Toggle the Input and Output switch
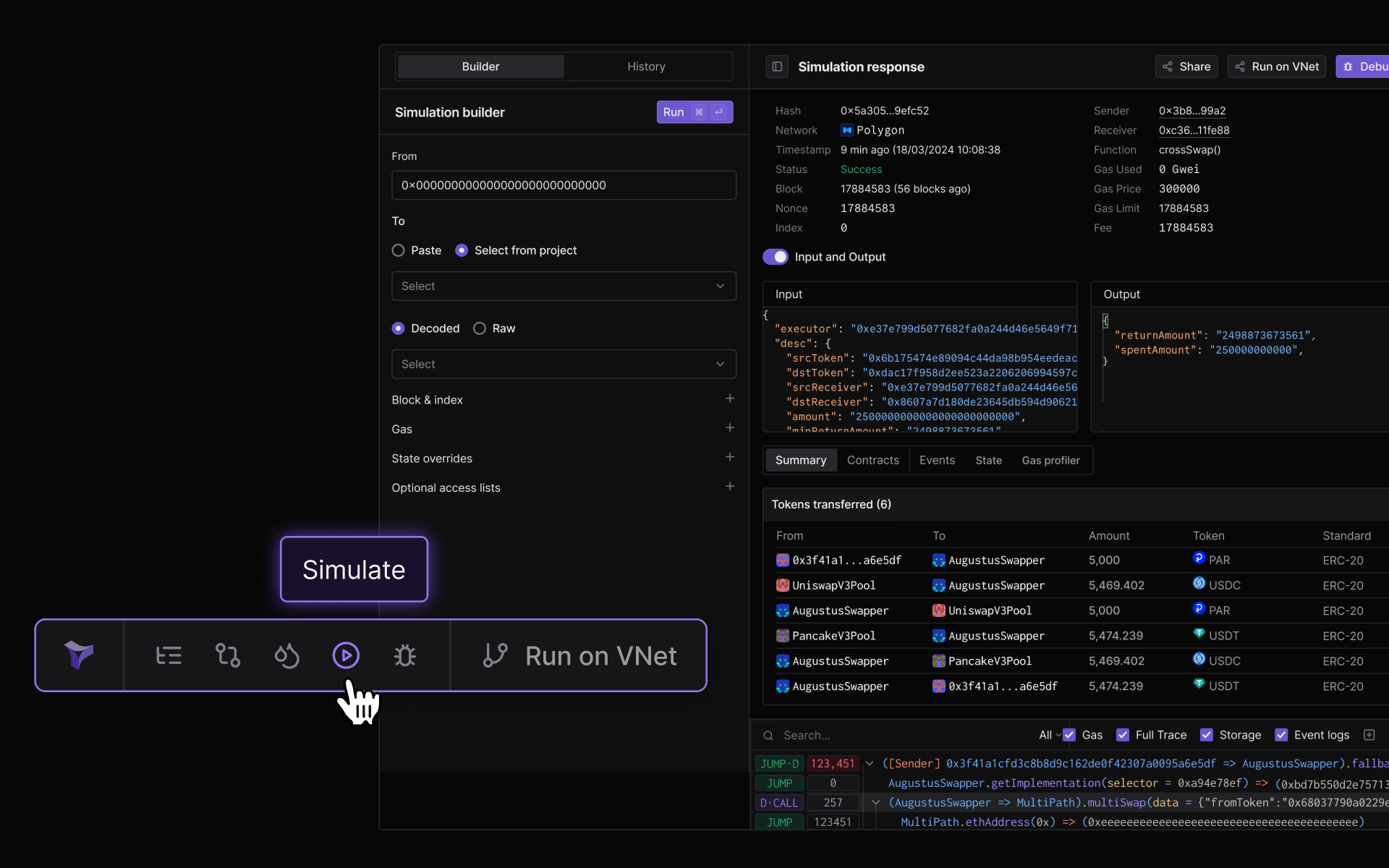This screenshot has width=1389, height=868. click(776, 257)
